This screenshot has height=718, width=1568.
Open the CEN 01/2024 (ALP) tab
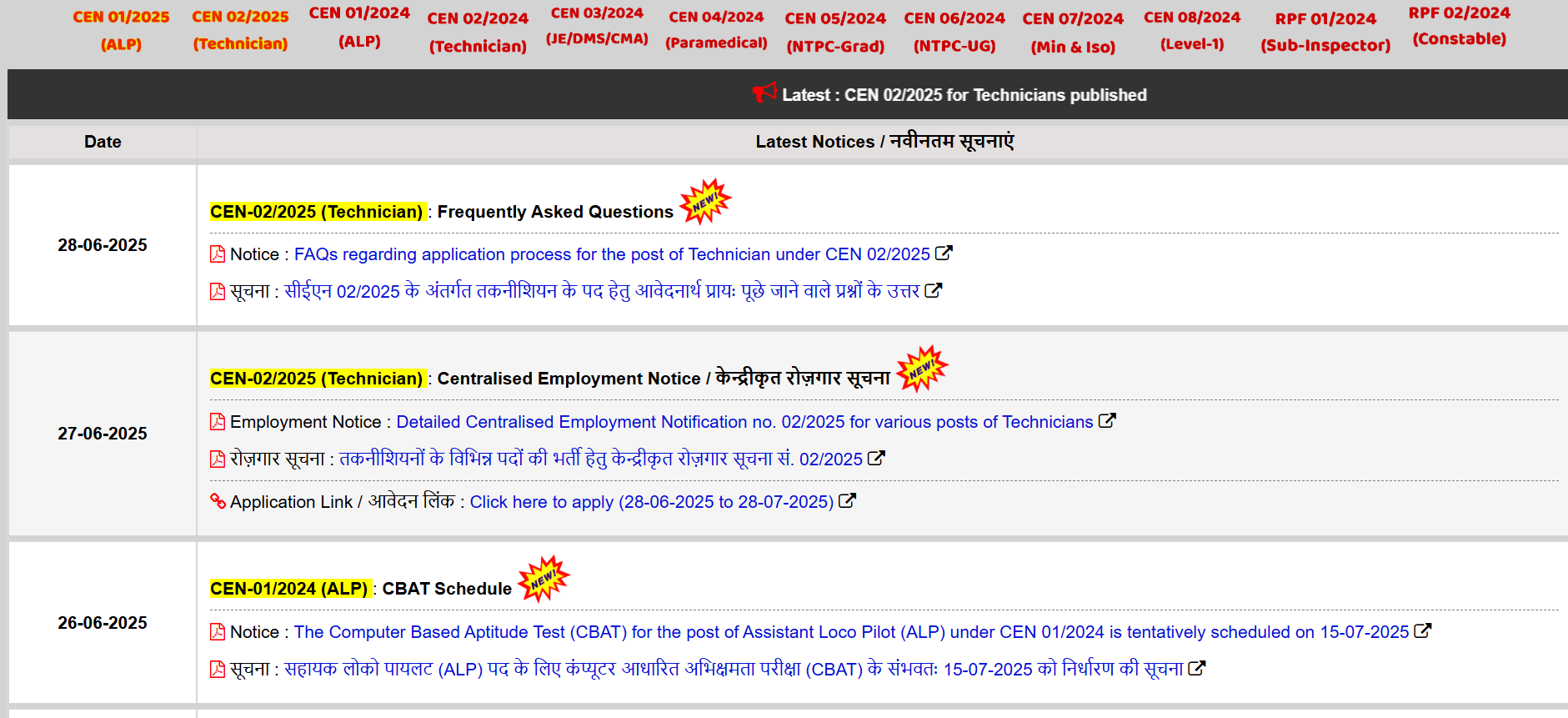(x=359, y=28)
